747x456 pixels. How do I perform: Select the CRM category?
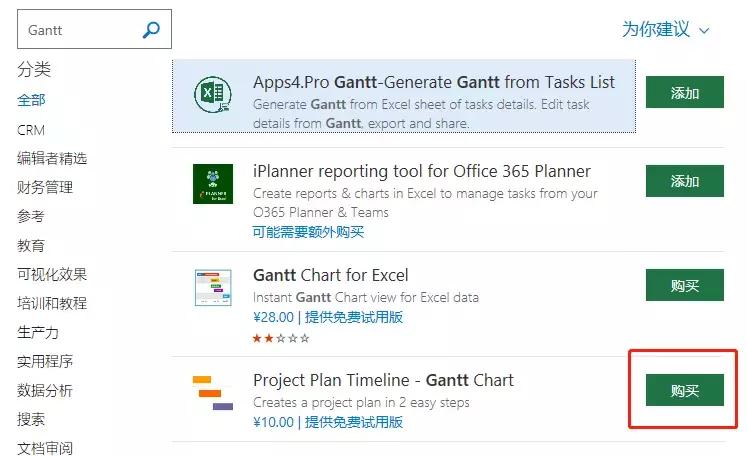click(x=31, y=130)
